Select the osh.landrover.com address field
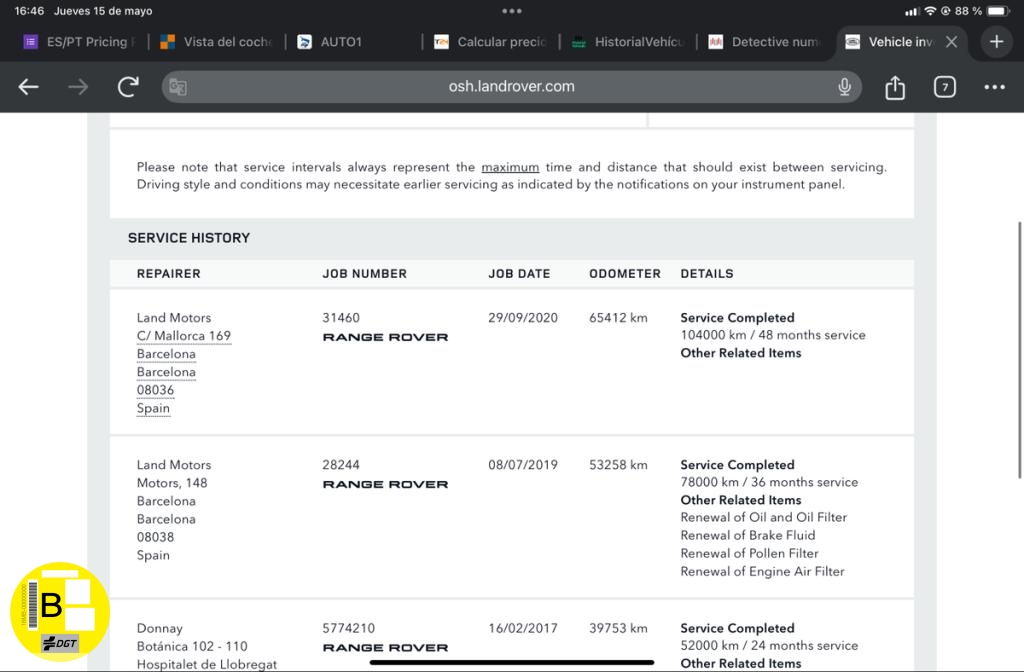The height and width of the screenshot is (672, 1024). pyautogui.click(x=511, y=86)
